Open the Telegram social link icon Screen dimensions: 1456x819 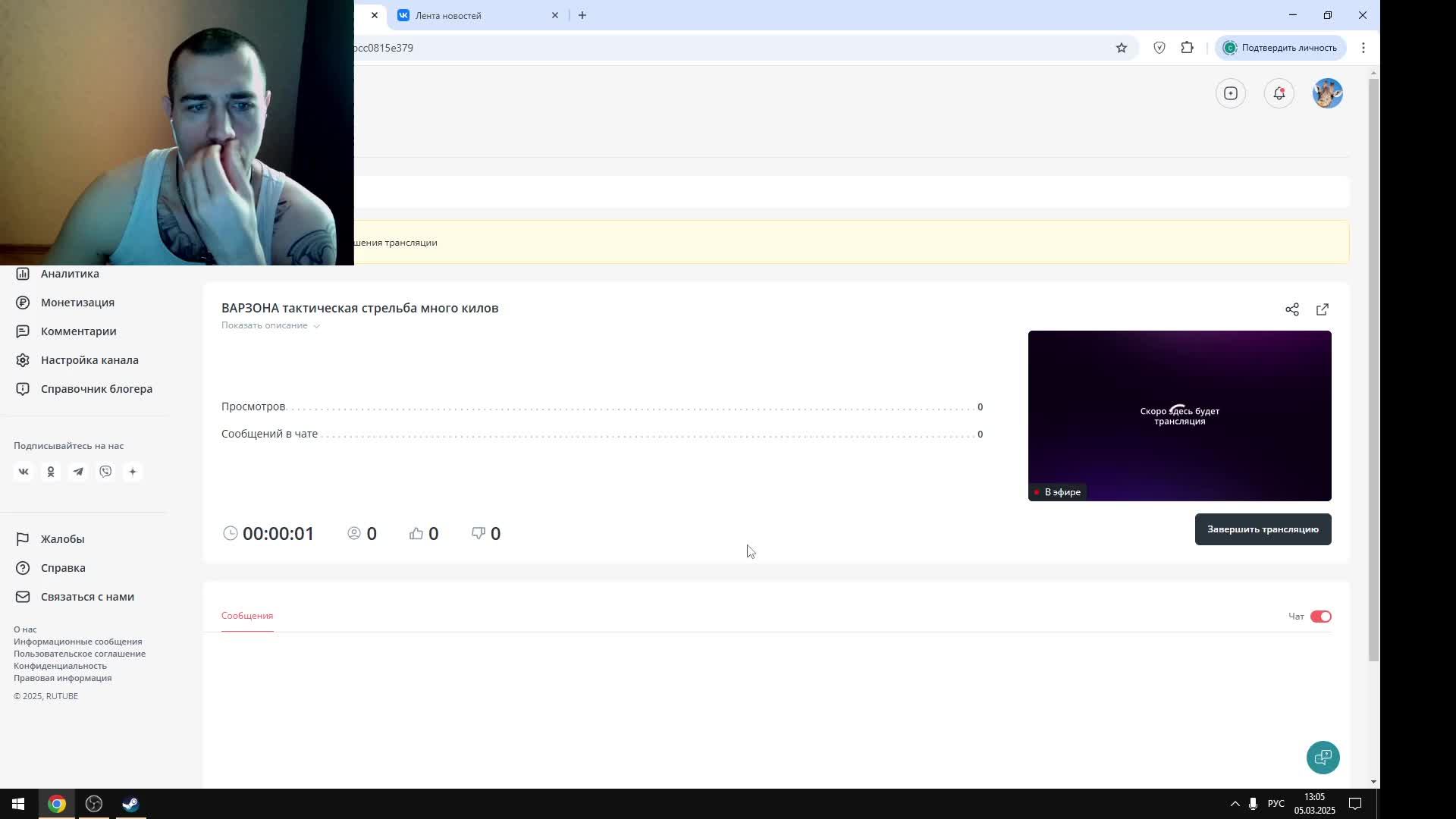(x=78, y=472)
